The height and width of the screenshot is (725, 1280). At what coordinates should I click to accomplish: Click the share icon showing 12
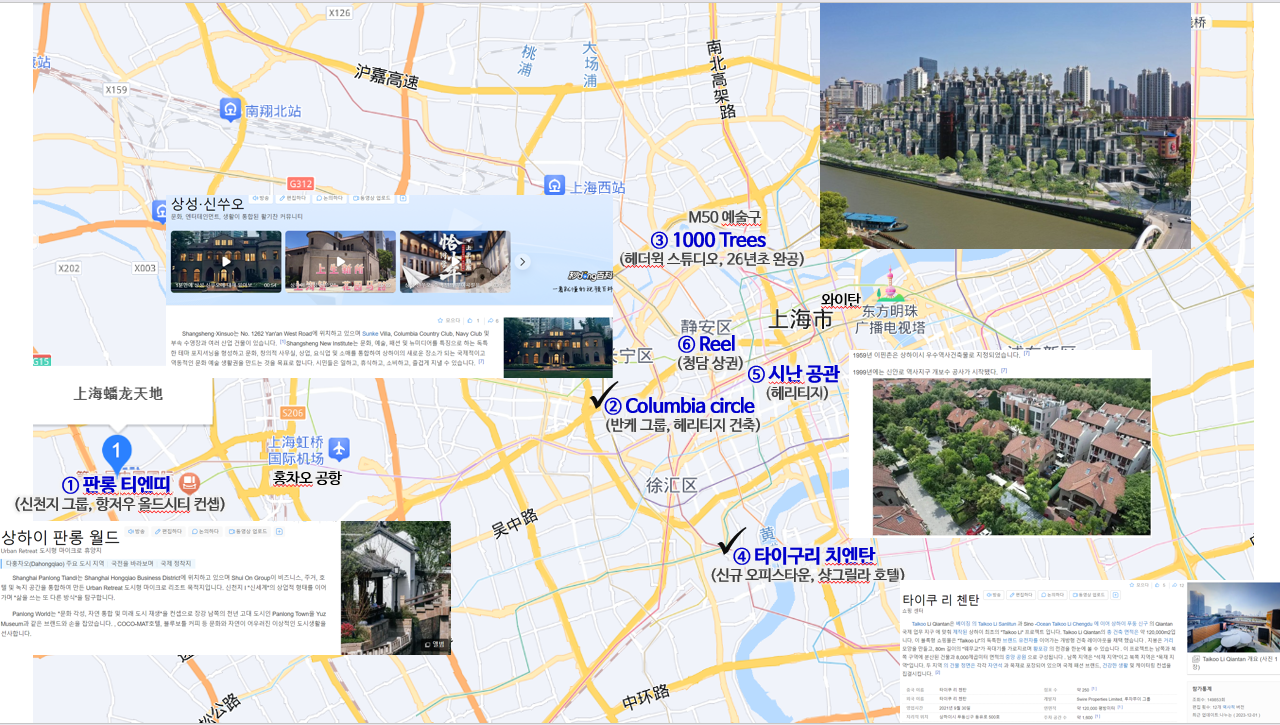tap(1173, 585)
